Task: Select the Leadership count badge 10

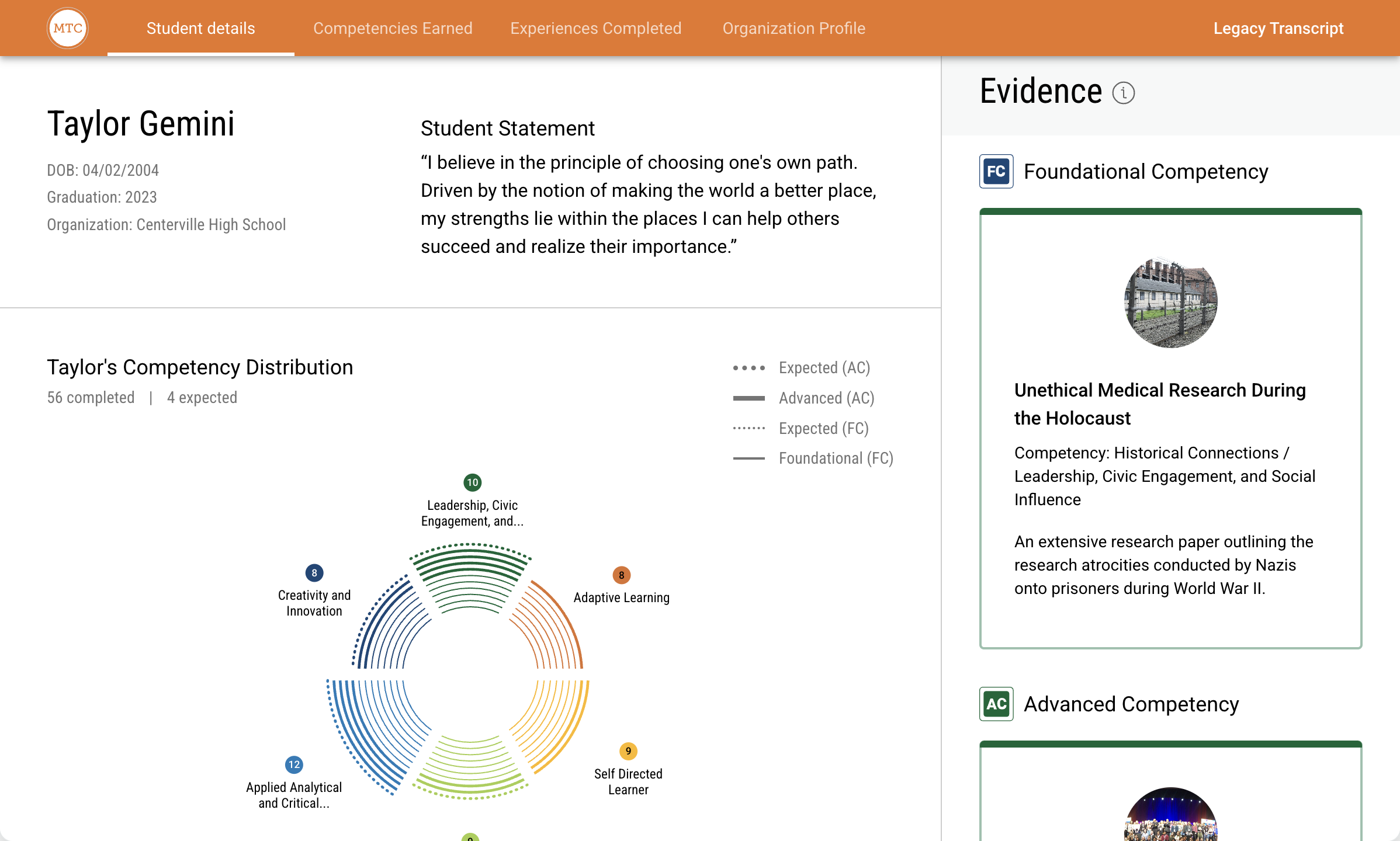Action: 472,482
